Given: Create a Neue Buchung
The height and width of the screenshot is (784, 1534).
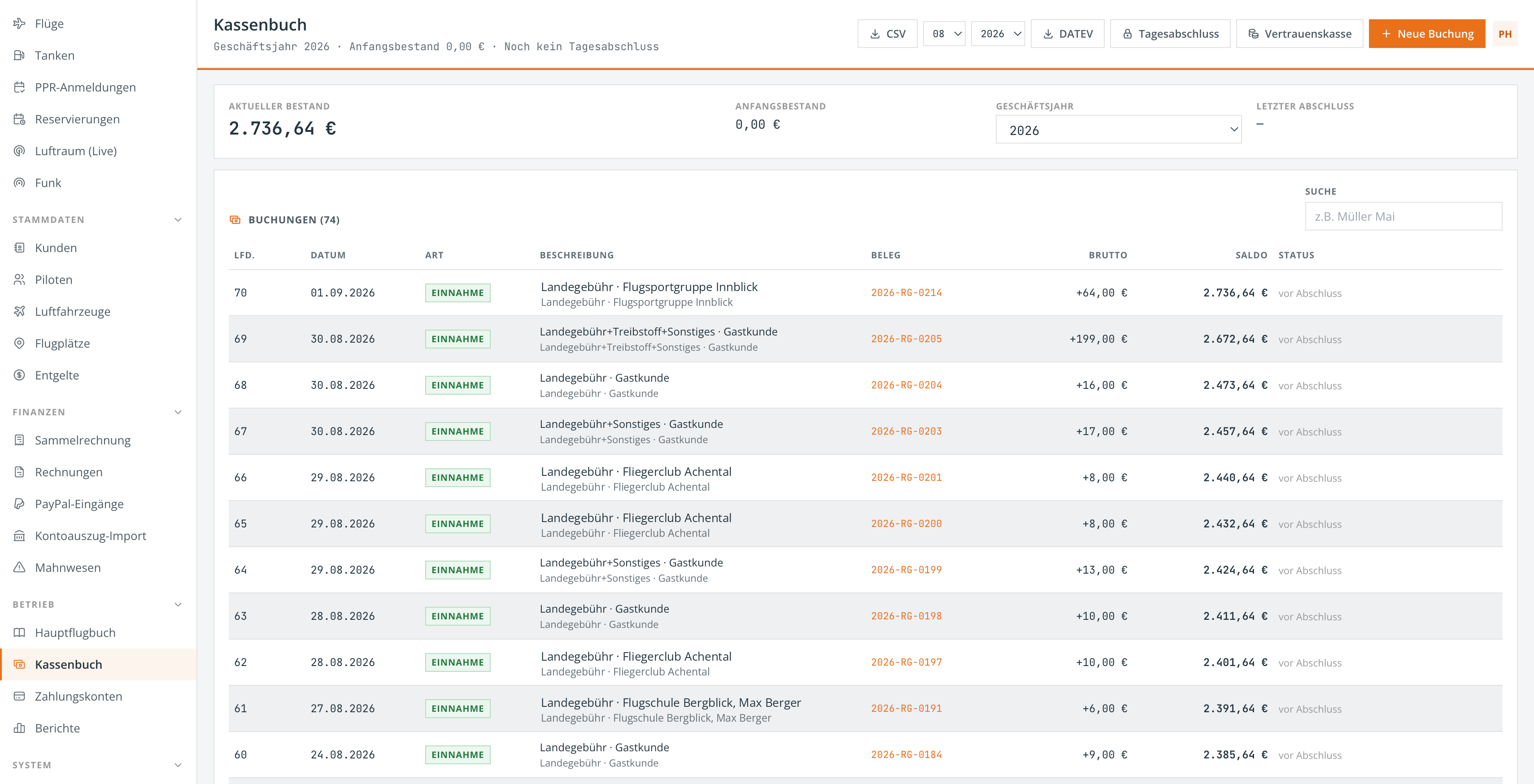Looking at the screenshot, I should (x=1427, y=34).
